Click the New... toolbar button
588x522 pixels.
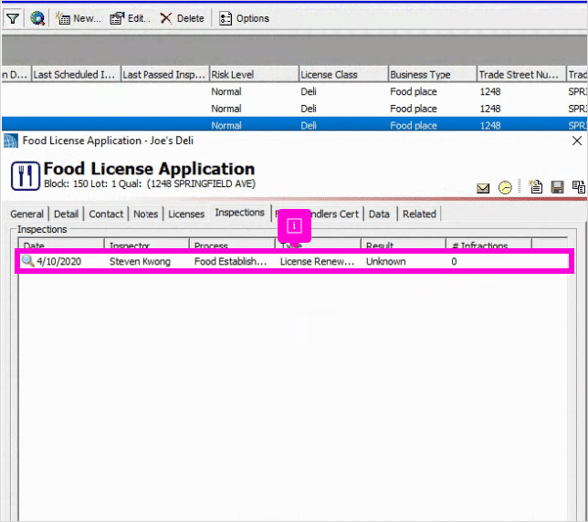[x=78, y=18]
